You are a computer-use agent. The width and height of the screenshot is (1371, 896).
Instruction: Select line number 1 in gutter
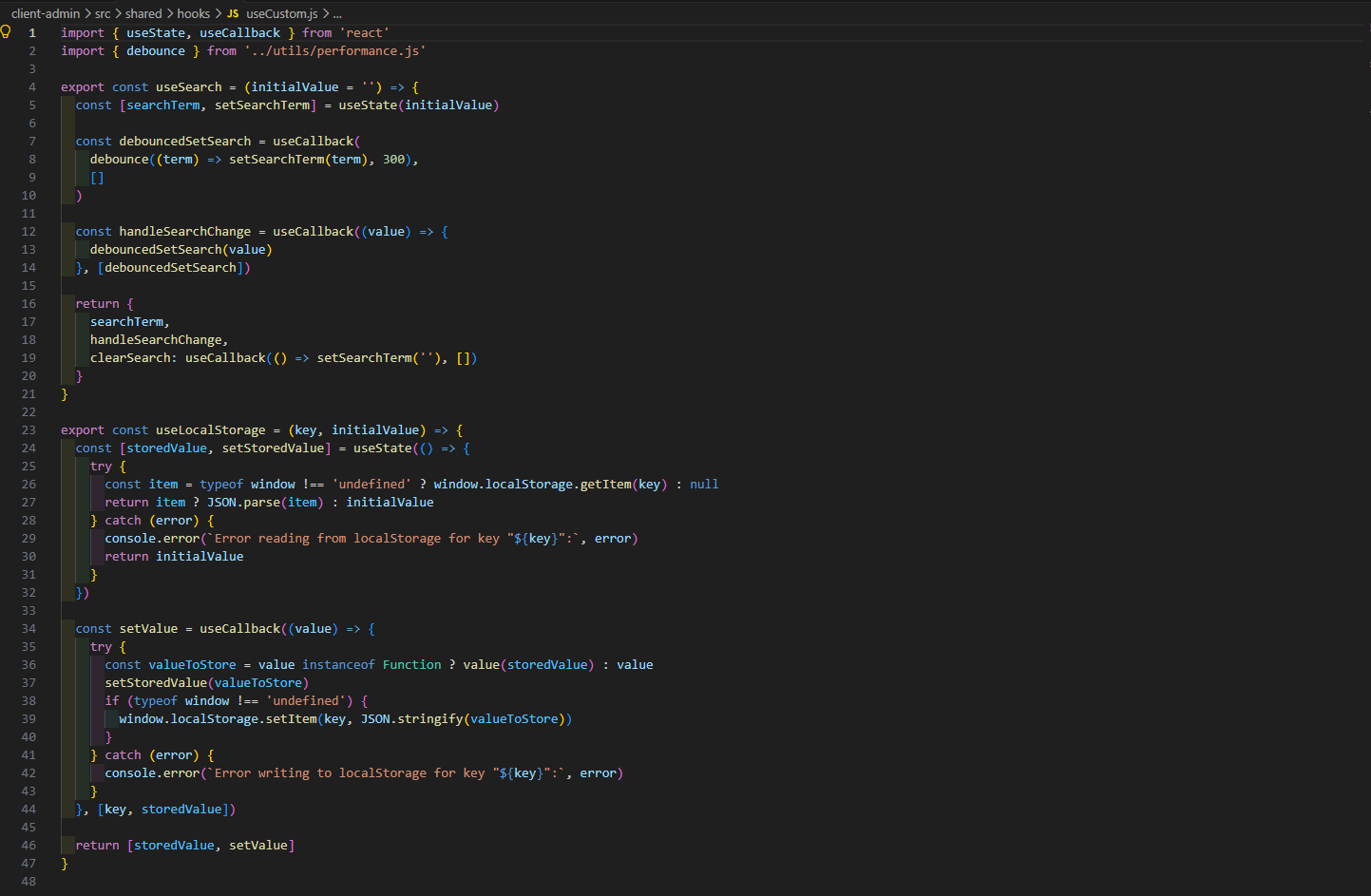(31, 32)
